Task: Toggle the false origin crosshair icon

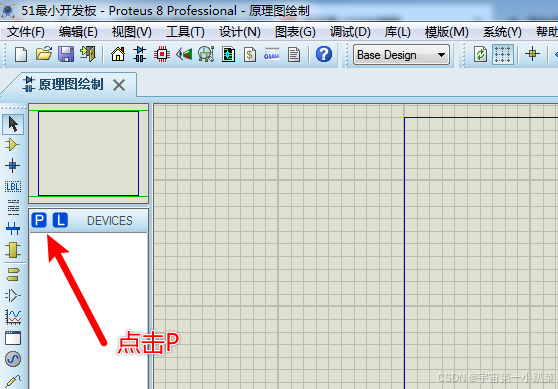Action: pyautogui.click(x=532, y=54)
